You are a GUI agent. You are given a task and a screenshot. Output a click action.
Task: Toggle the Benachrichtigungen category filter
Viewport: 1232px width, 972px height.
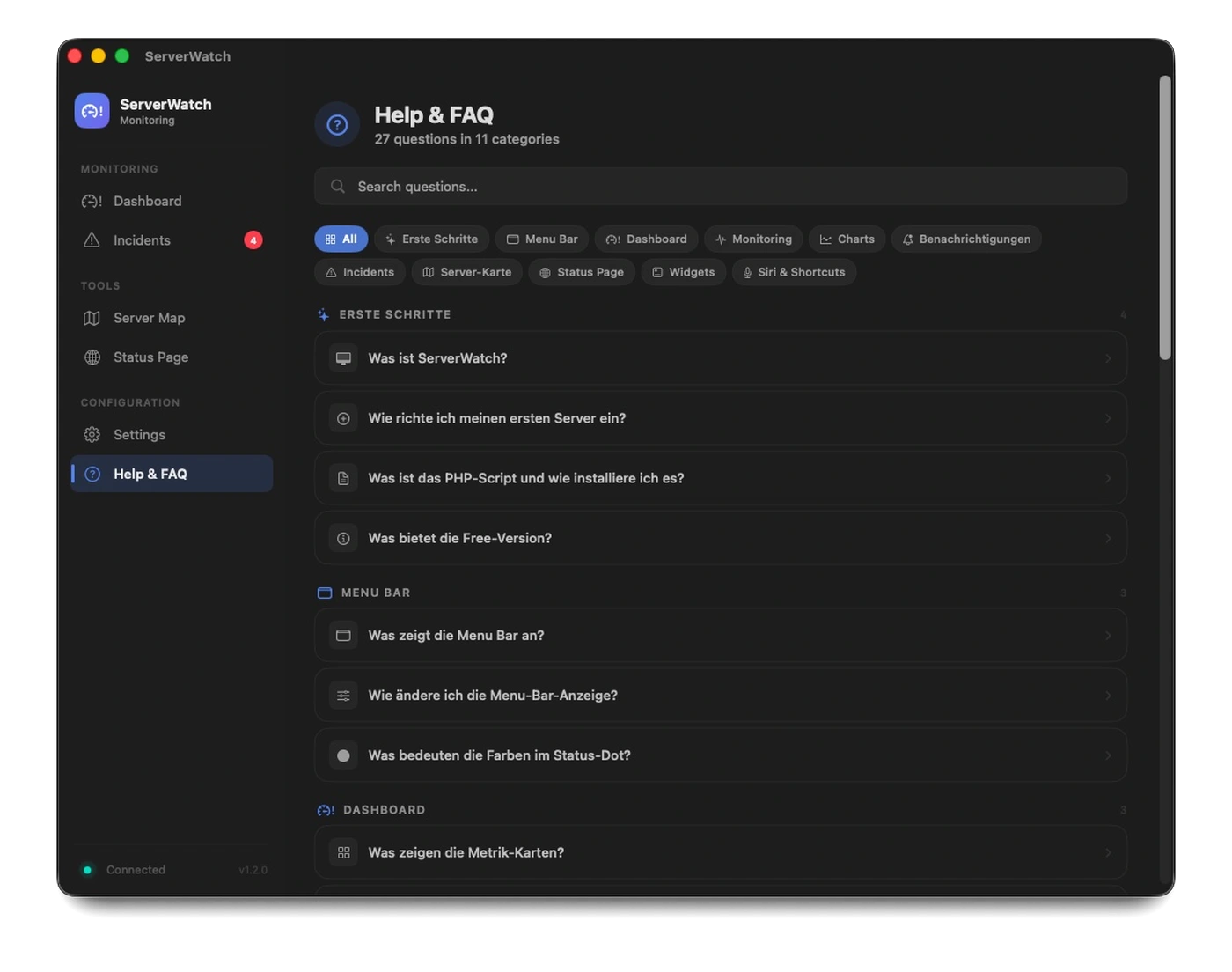coord(966,239)
